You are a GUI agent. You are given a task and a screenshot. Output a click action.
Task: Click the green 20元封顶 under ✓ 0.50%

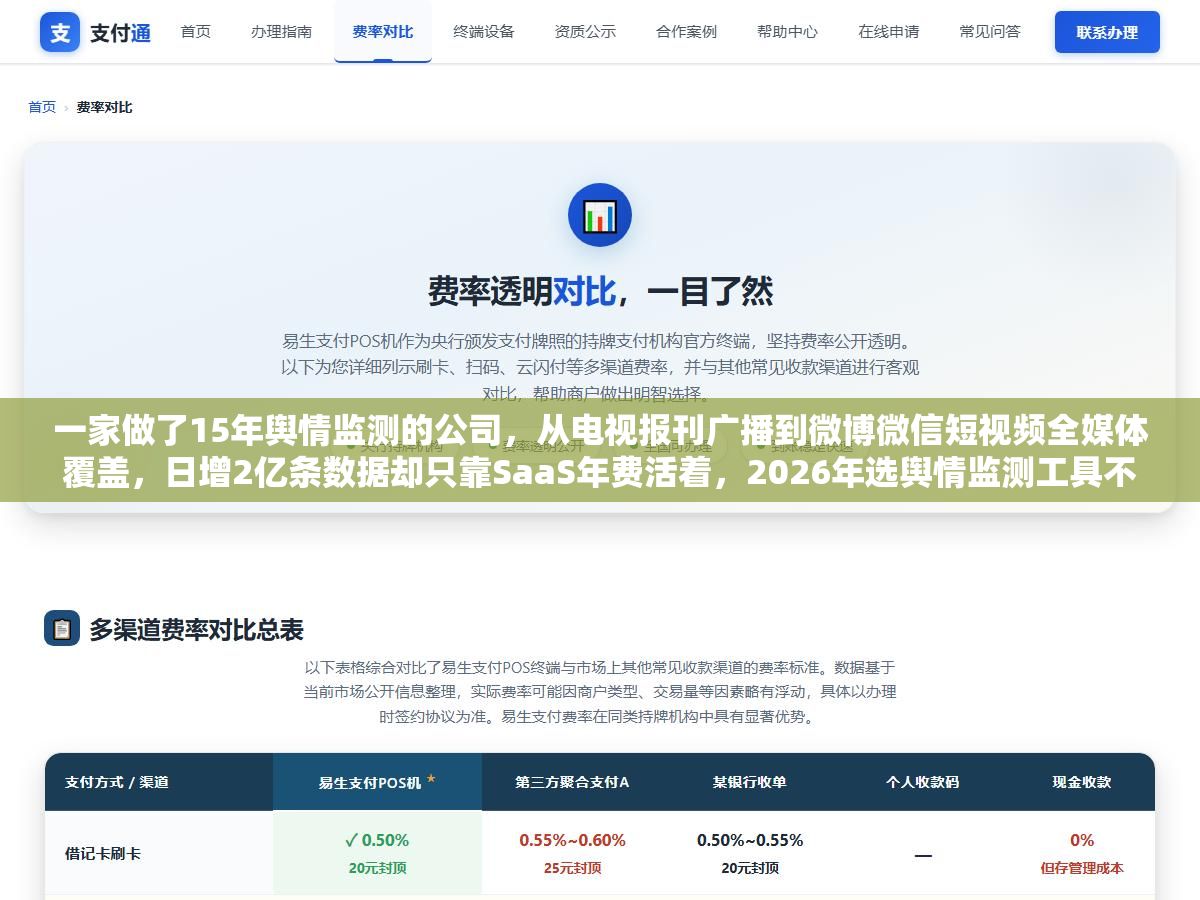click(377, 868)
